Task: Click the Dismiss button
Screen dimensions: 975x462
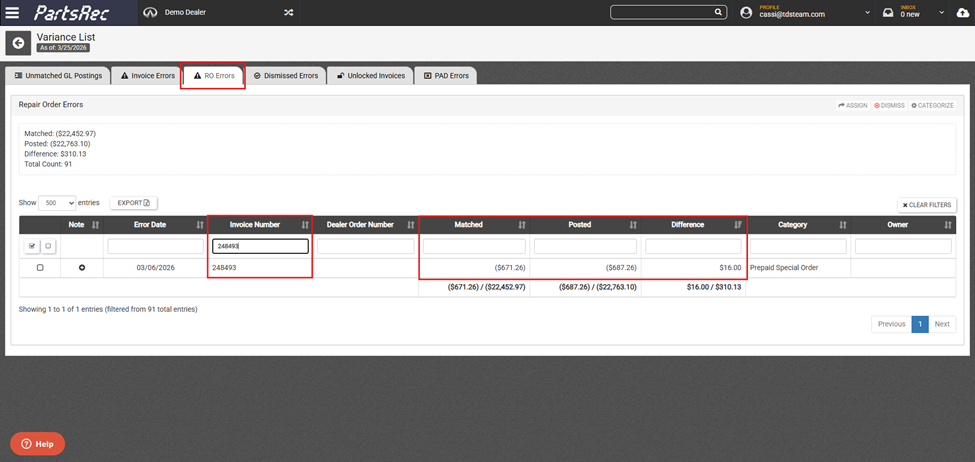Action: (889, 106)
